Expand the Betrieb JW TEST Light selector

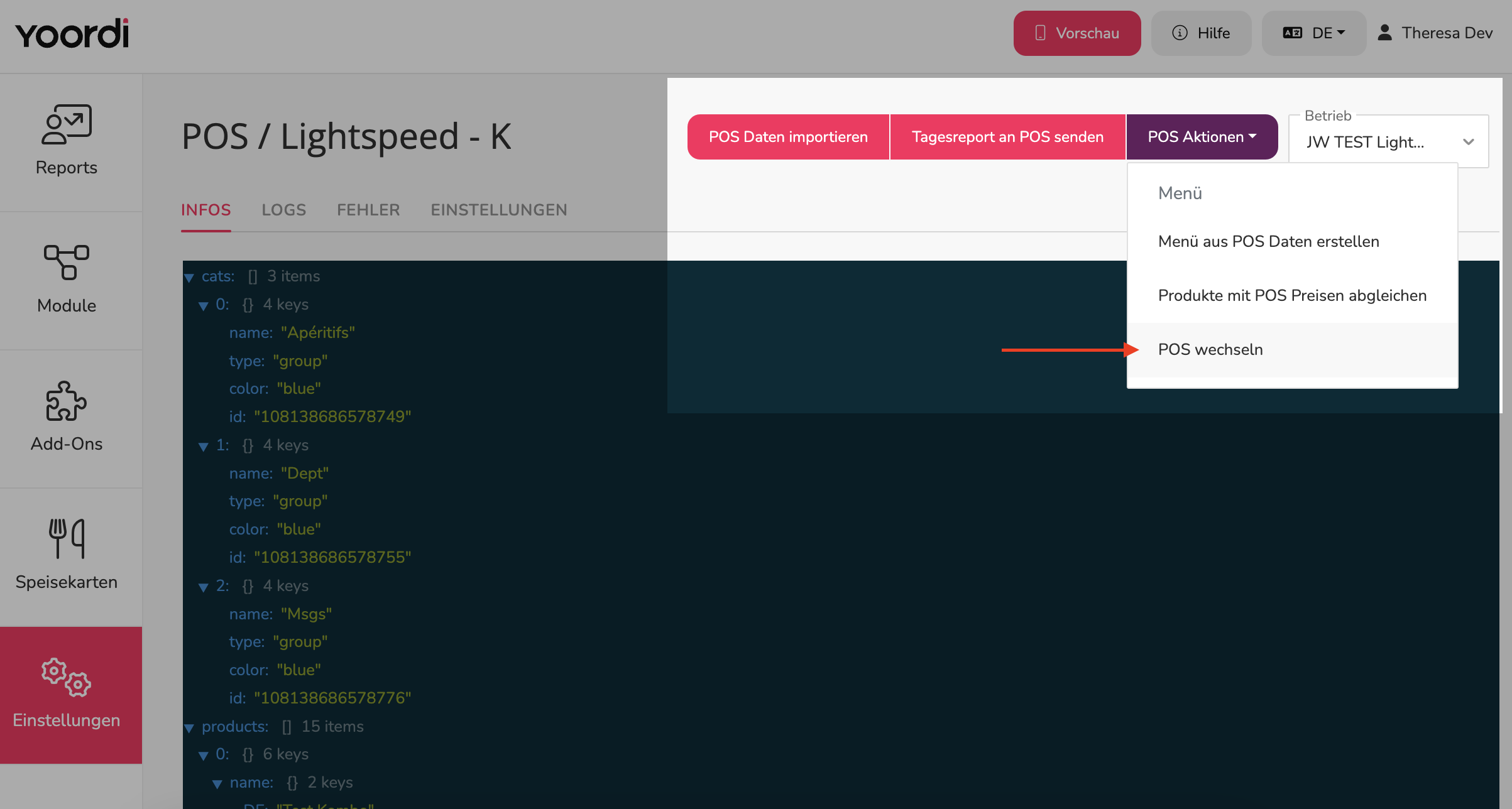tap(1389, 141)
